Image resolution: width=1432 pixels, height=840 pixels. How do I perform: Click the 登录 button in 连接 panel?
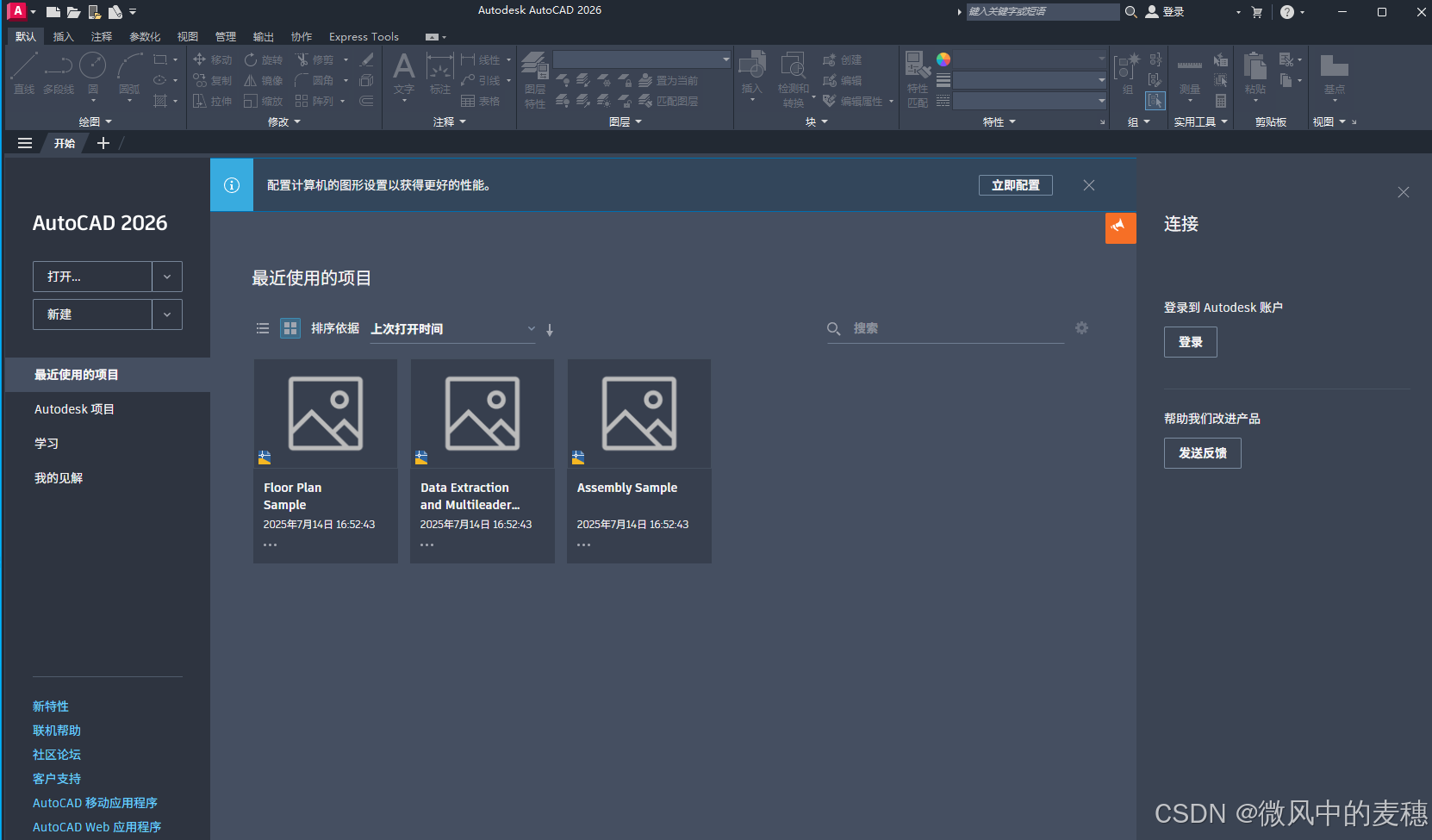point(1191,342)
